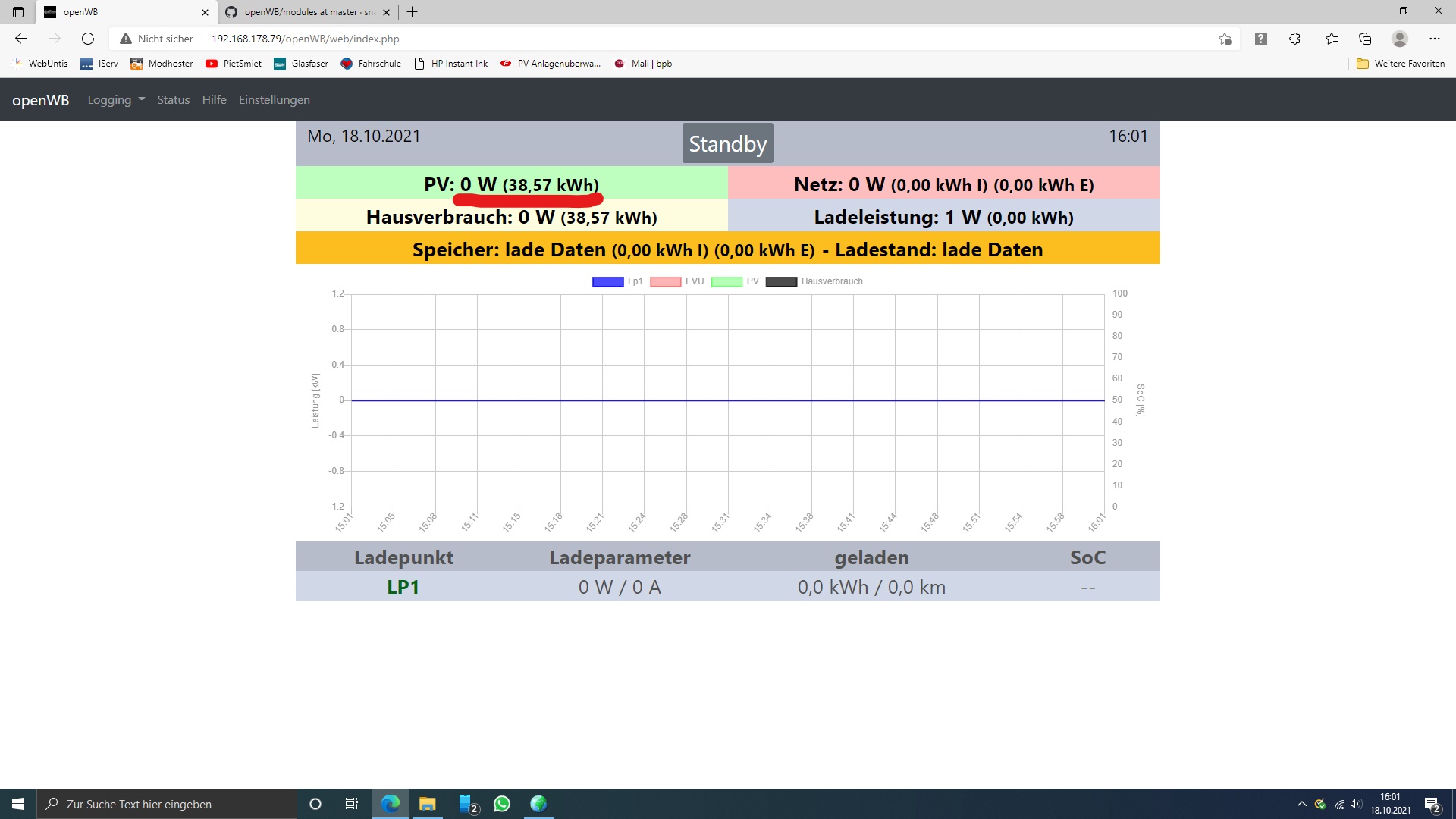Click the Standby mode button

coord(727,143)
